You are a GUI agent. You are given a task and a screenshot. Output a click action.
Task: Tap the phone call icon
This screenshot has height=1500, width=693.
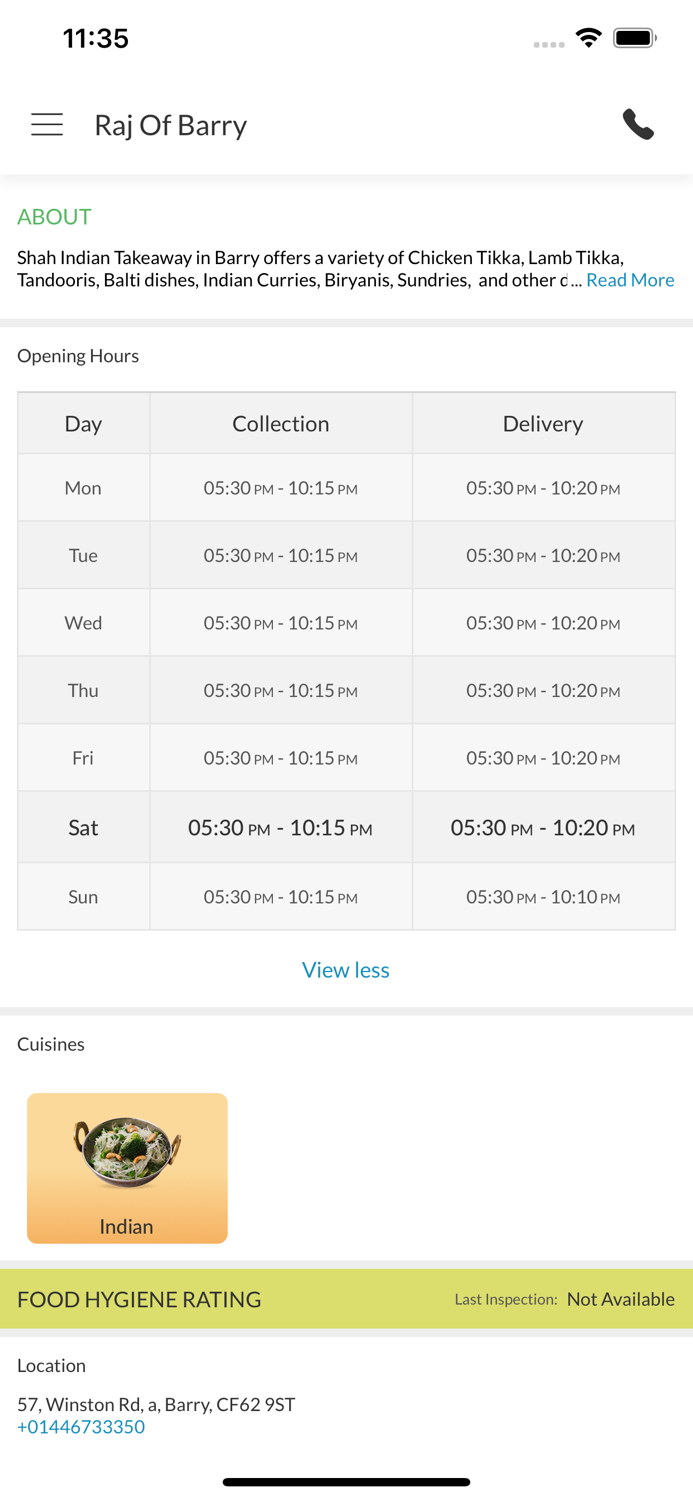coord(638,124)
